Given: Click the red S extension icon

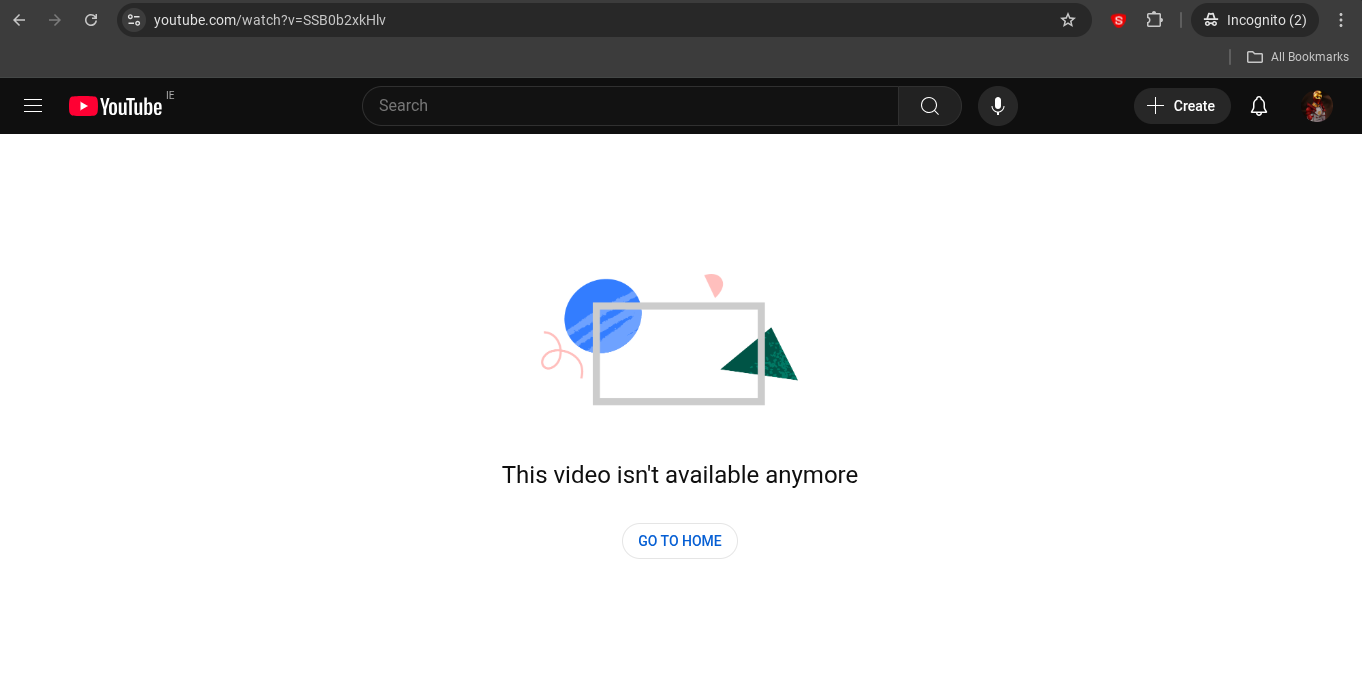Looking at the screenshot, I should 1118,20.
